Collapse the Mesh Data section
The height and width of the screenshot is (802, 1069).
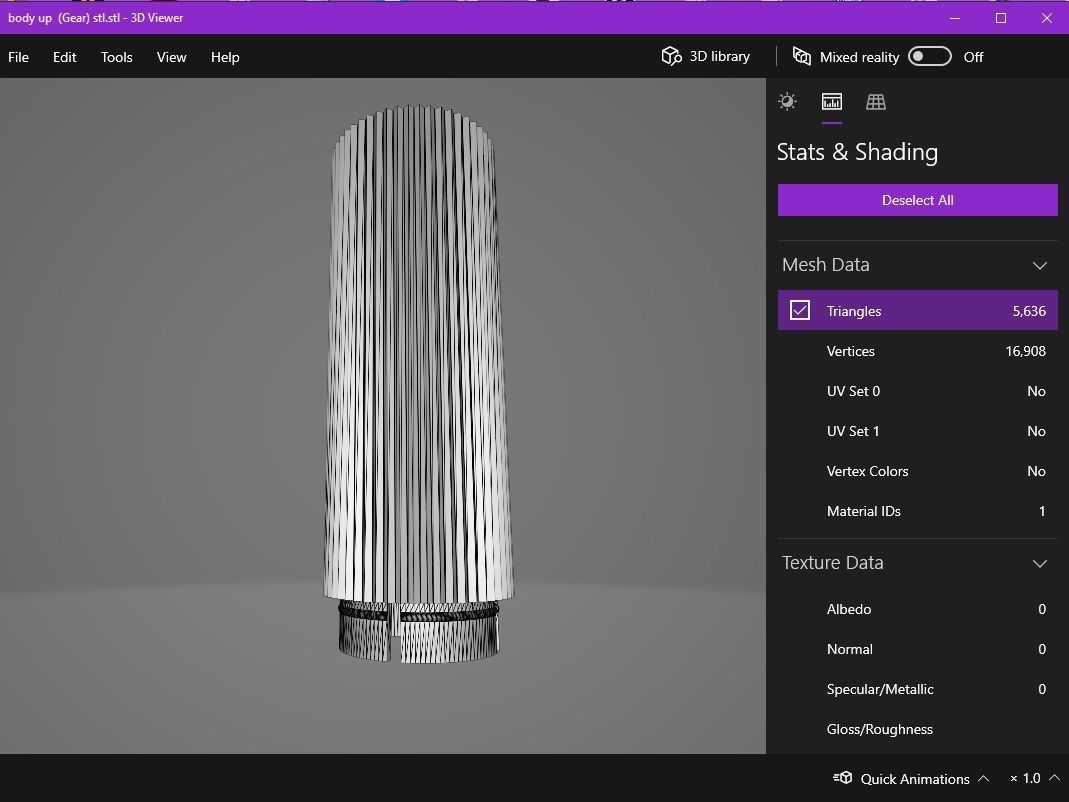[x=1039, y=265]
